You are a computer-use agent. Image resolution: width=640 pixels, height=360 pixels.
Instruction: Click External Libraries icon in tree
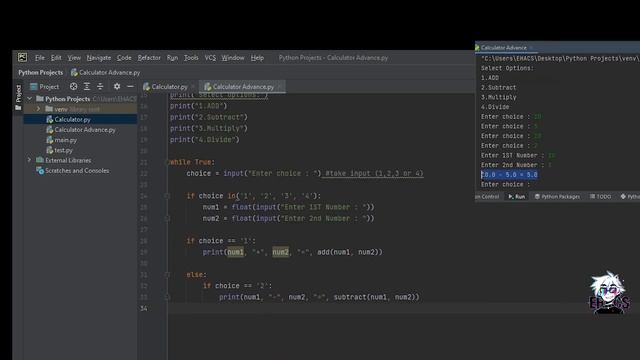40,160
